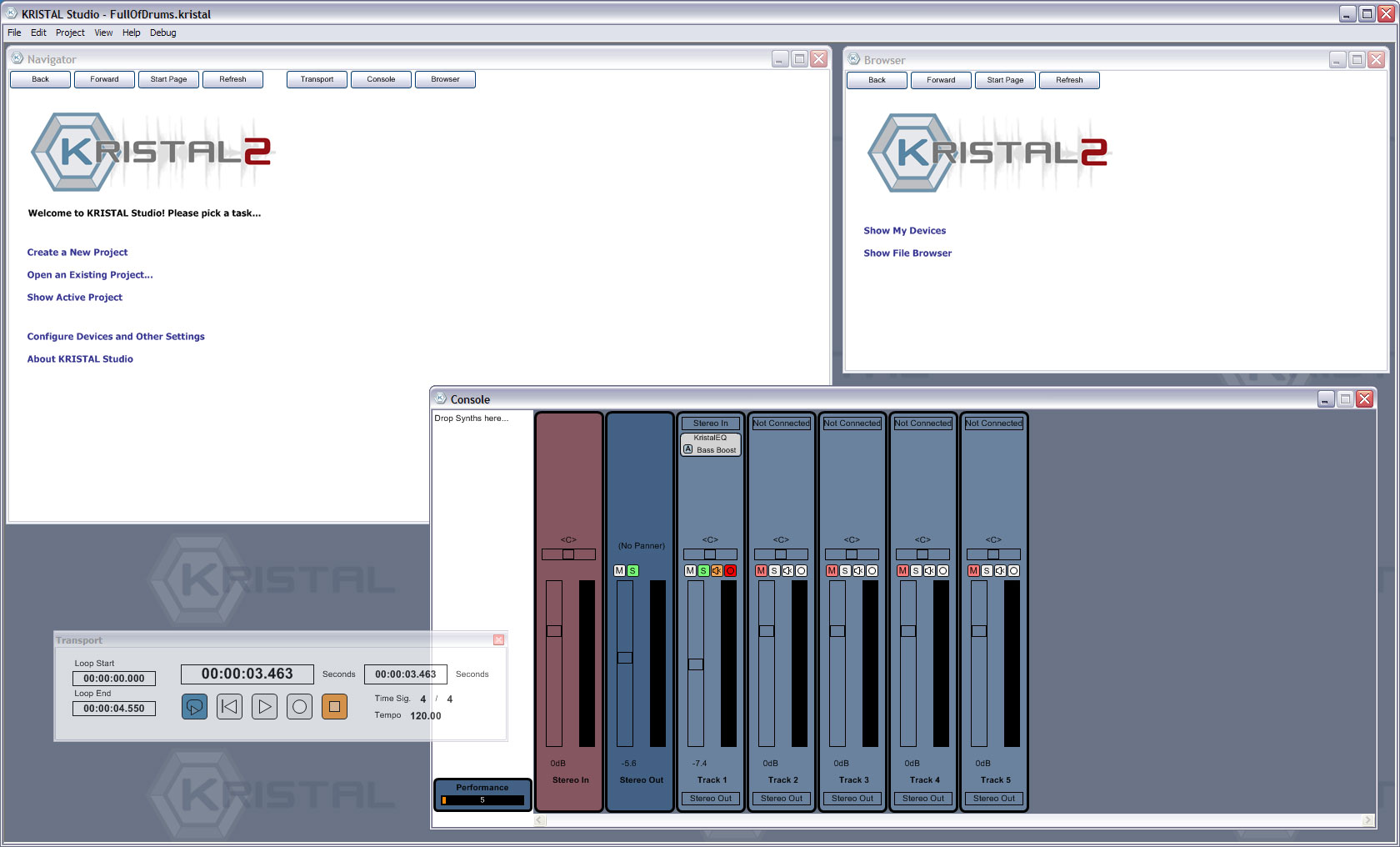Arm Track 4 for recording
The width and height of the screenshot is (1400, 847).
coord(942,571)
